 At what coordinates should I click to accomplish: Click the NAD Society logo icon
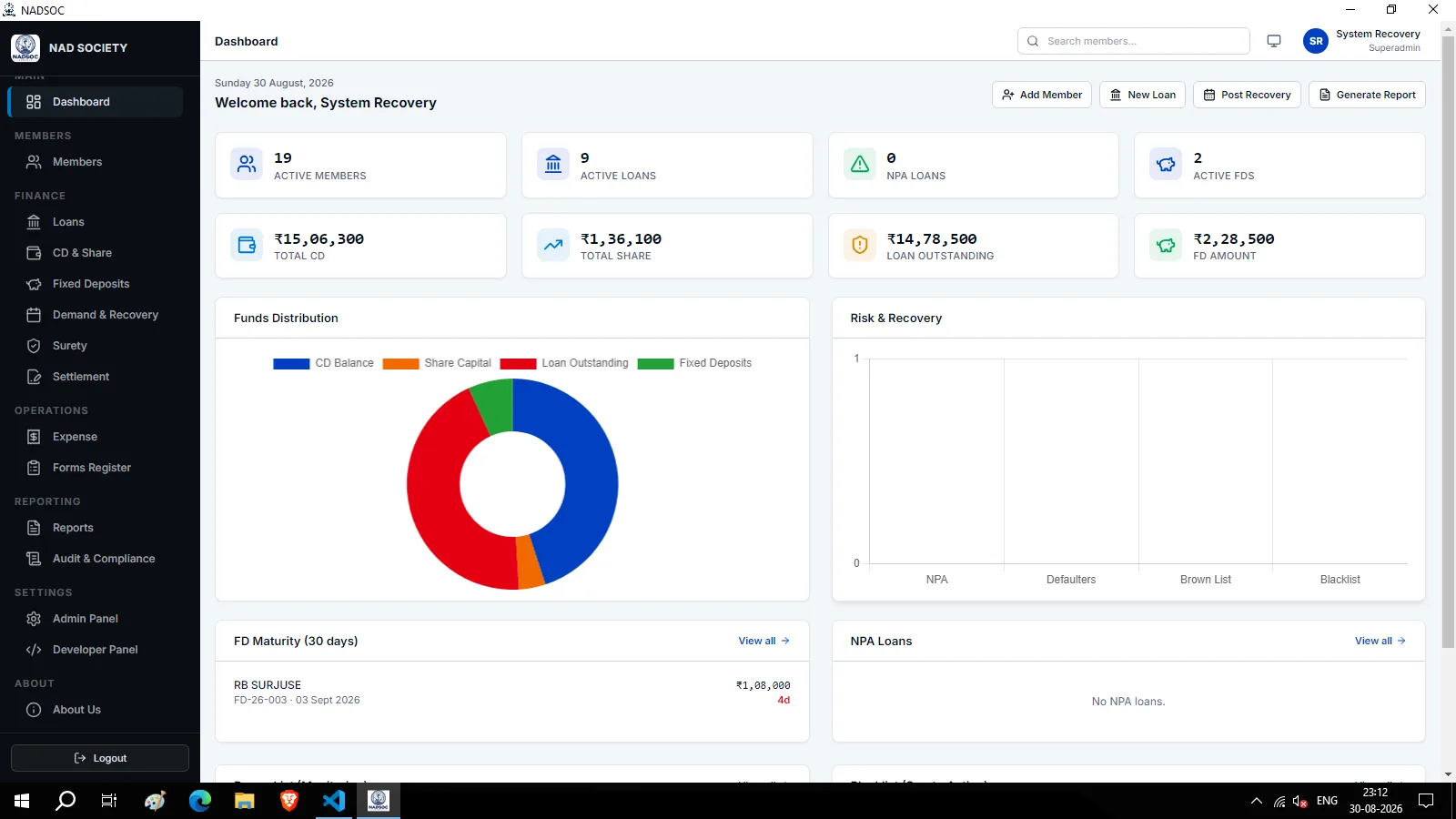(x=25, y=47)
